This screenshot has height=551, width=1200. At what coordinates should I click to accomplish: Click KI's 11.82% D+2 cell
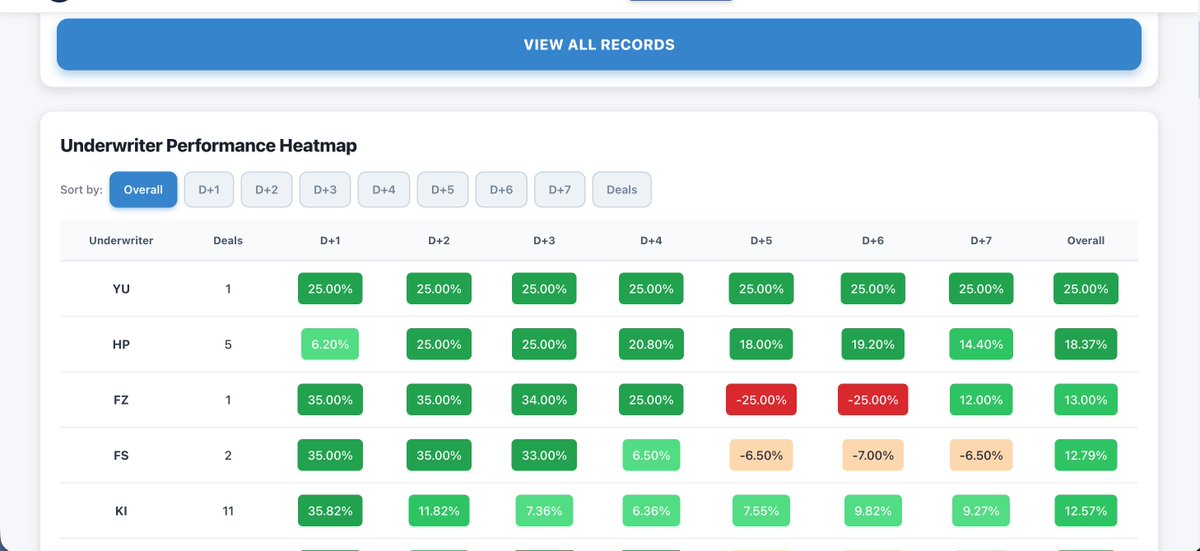click(438, 511)
